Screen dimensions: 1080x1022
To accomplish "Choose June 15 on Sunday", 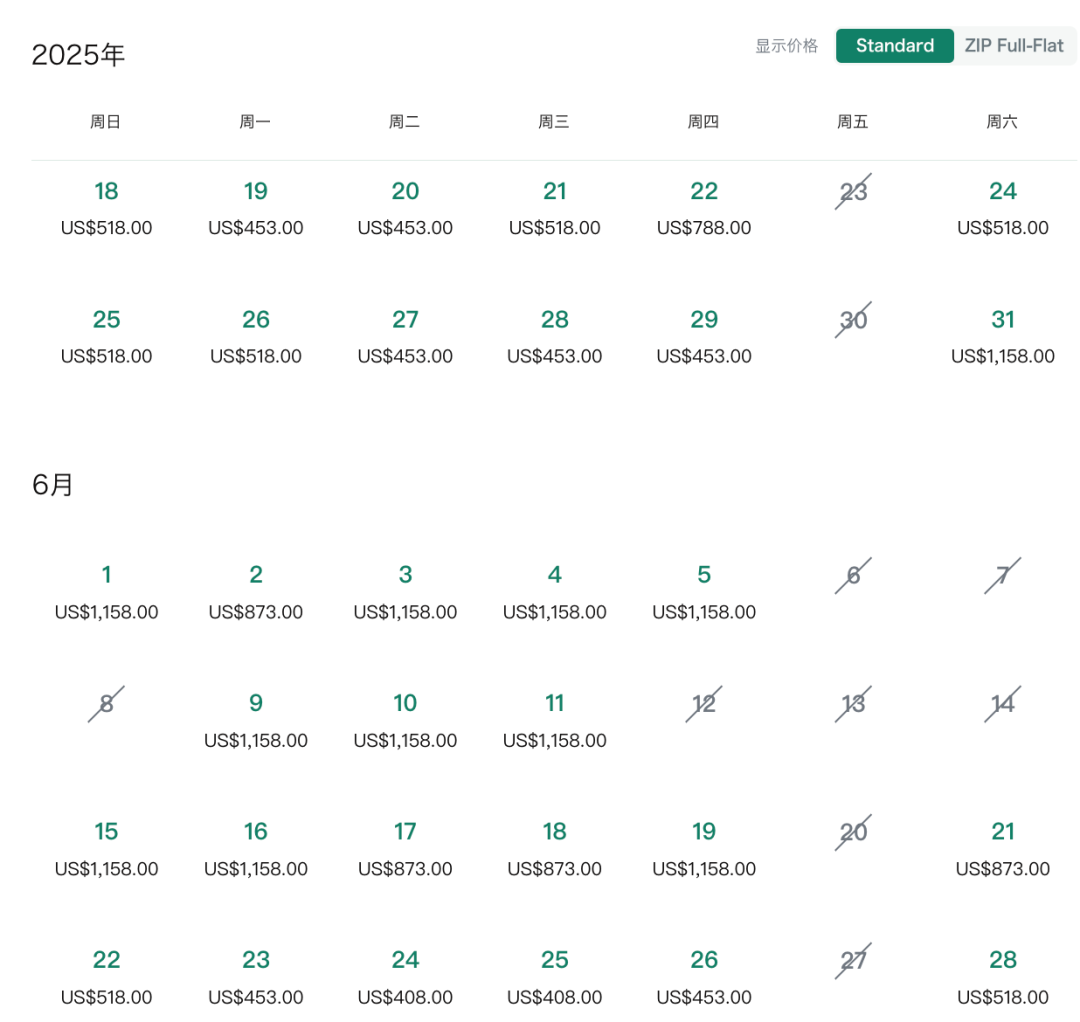I will point(106,848).
